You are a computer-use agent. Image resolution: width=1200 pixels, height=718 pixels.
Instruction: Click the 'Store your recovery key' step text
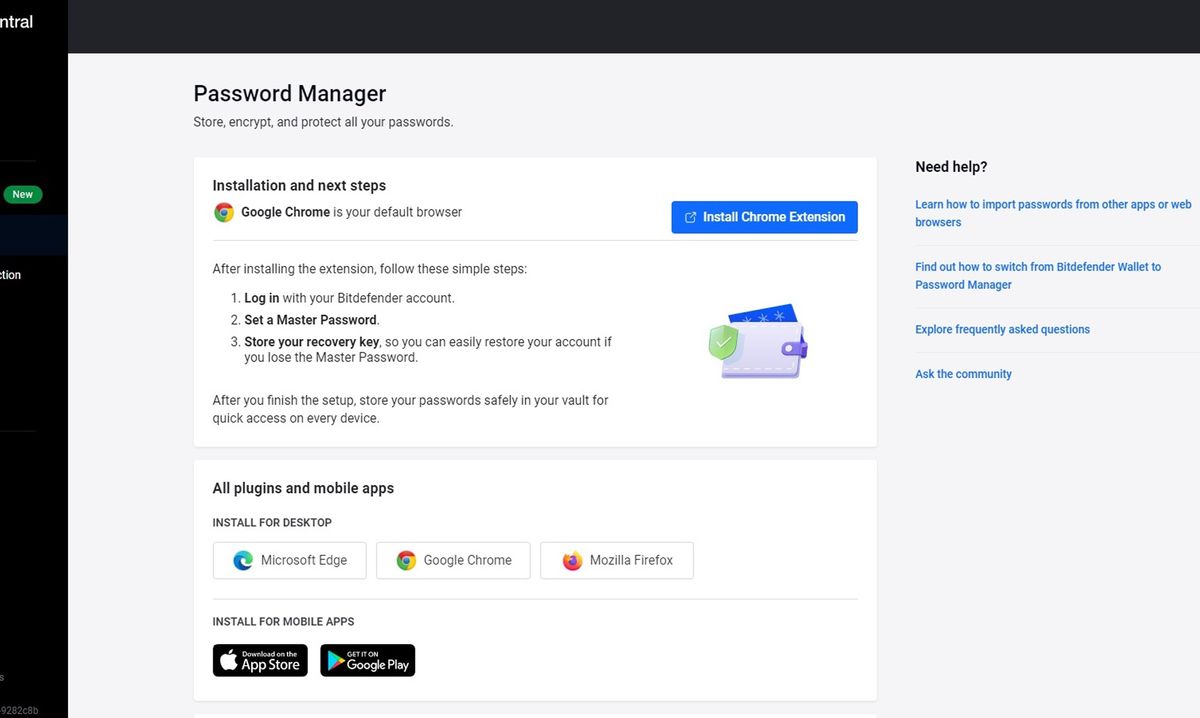coord(428,350)
